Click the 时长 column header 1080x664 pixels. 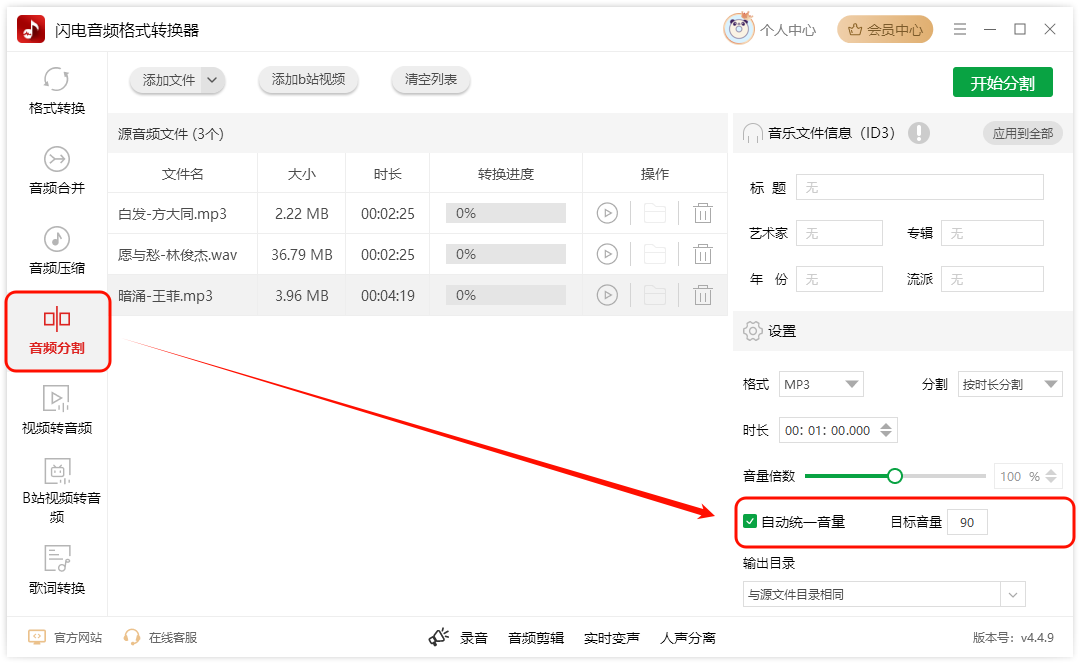[388, 174]
